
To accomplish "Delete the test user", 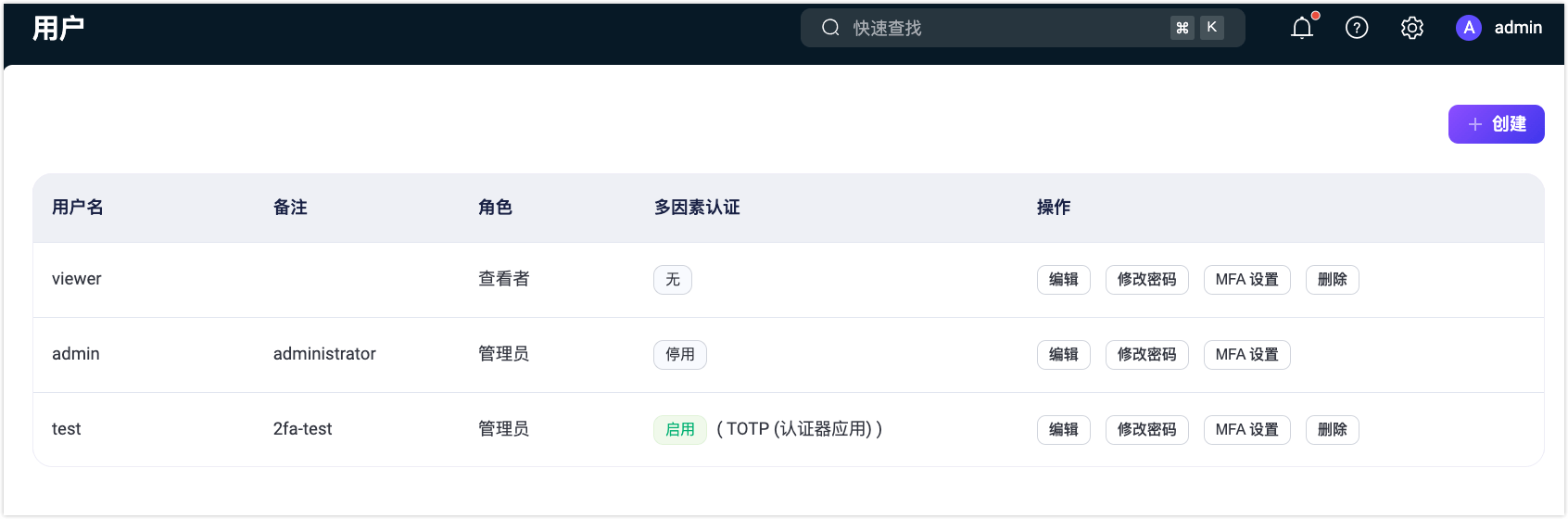I will point(1332,430).
